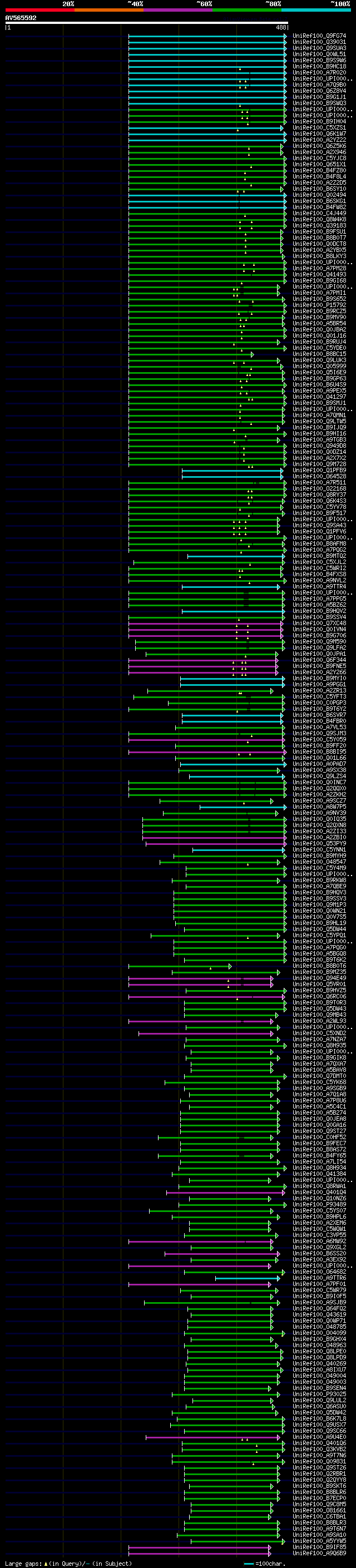Click the red 20% identity legend segment
Viewport: 356px width, 1568px height.
pyautogui.click(x=39, y=10)
